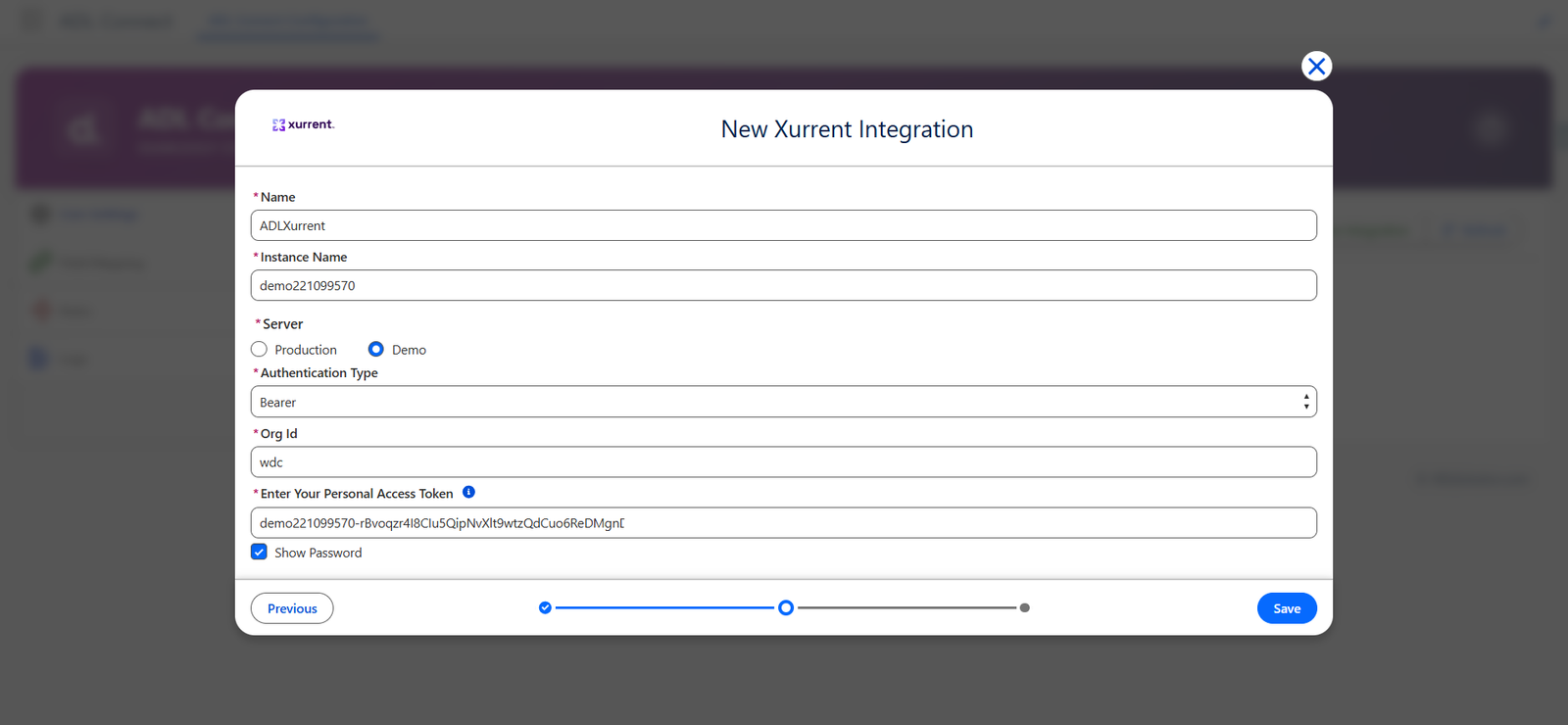
Task: Untick the Show Password checkbox
Action: pyautogui.click(x=259, y=552)
